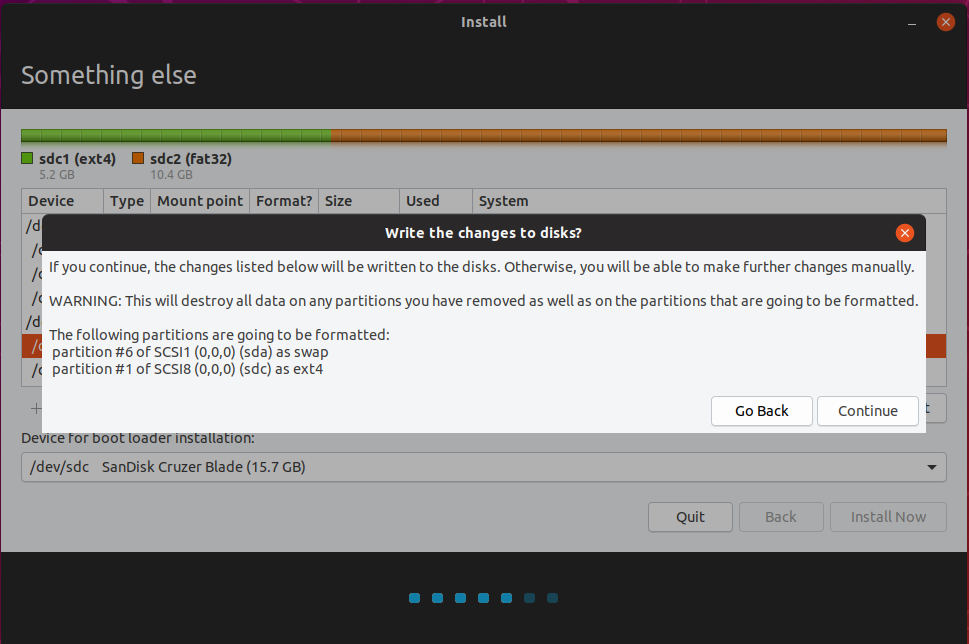Select the orange sdc2 segment in partition bar
Screen dimensions: 969x644
638,136
